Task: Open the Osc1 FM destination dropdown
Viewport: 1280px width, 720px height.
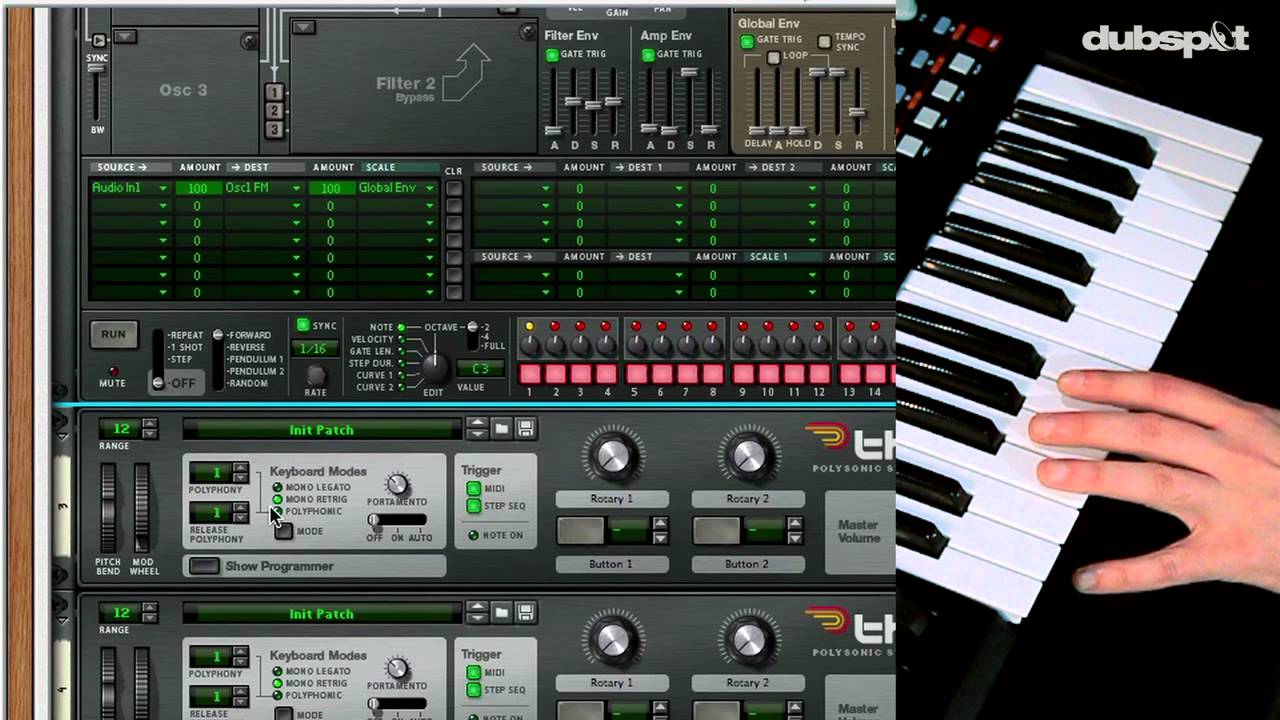Action: [x=296, y=188]
